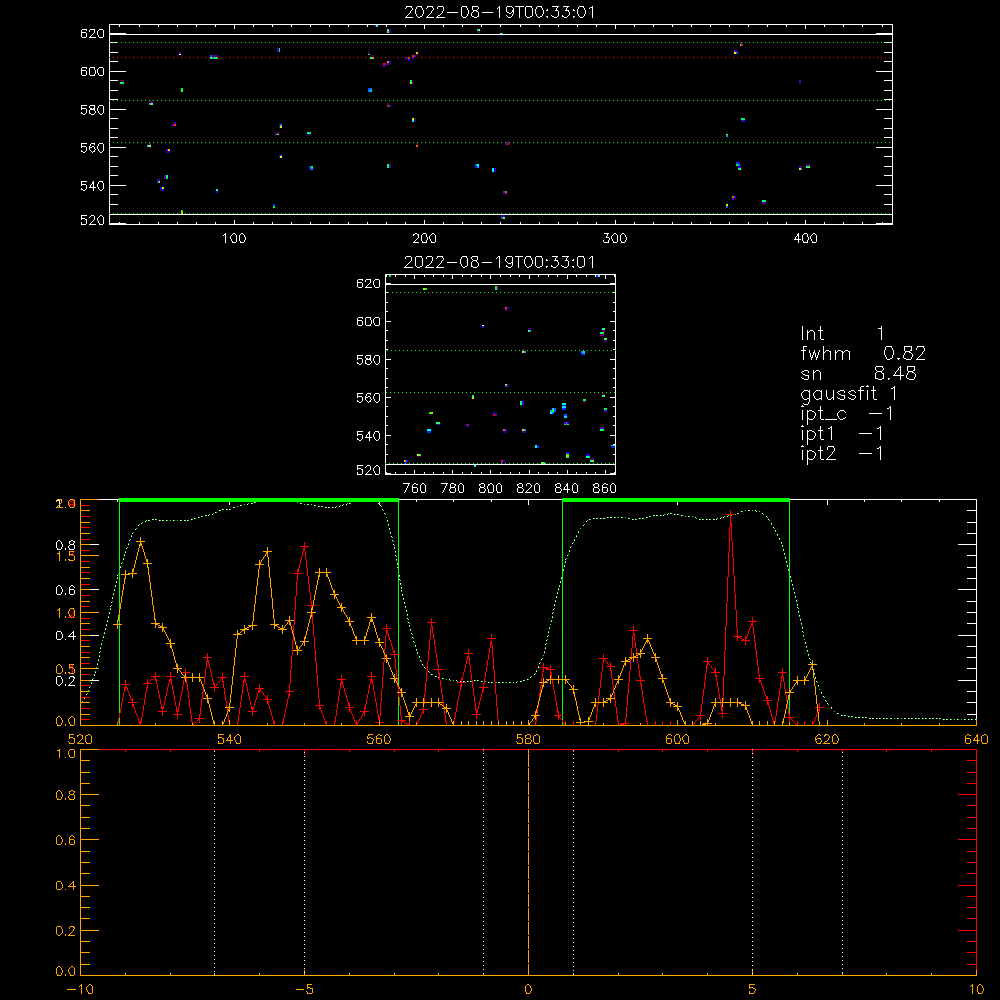The image size is (1000, 1000).
Task: Click x-axis label 600 on profile plot
Action: click(x=677, y=739)
